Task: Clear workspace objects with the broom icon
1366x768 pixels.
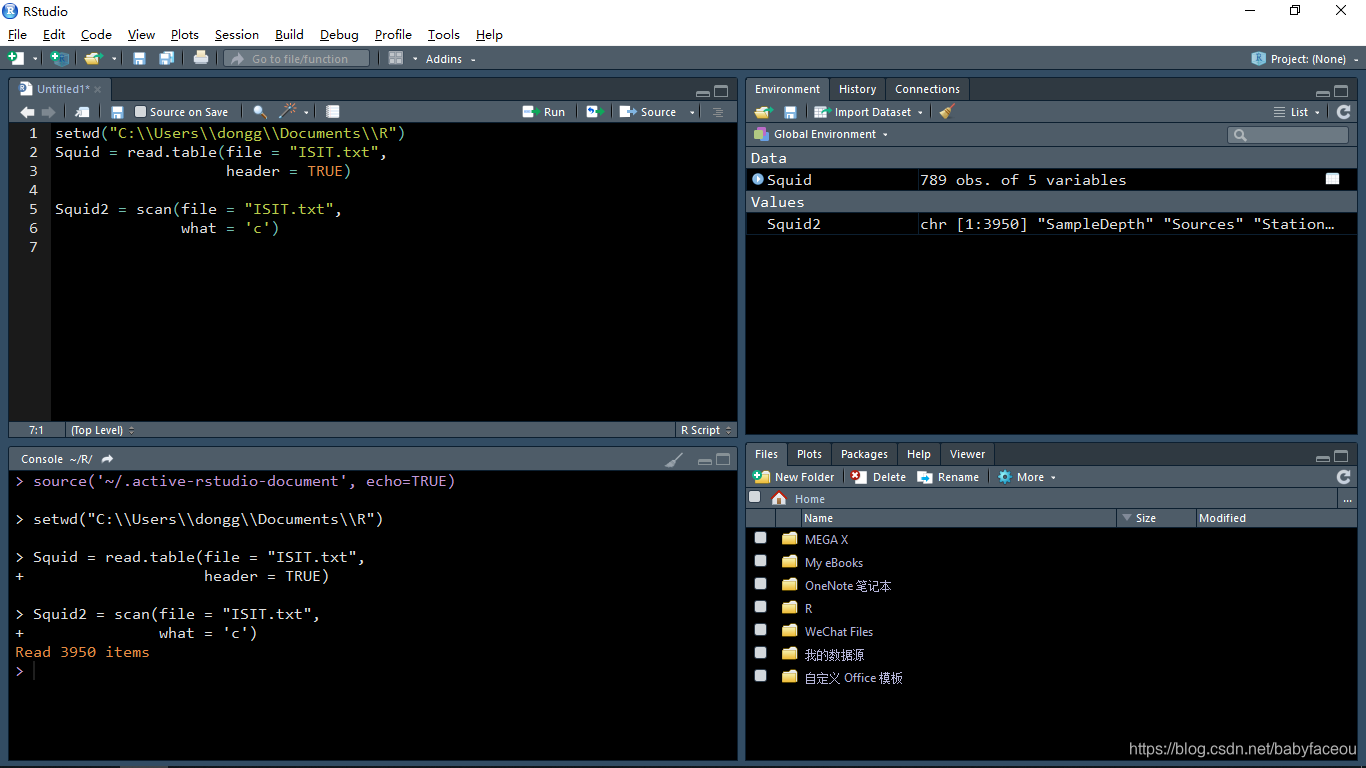Action: coord(947,112)
